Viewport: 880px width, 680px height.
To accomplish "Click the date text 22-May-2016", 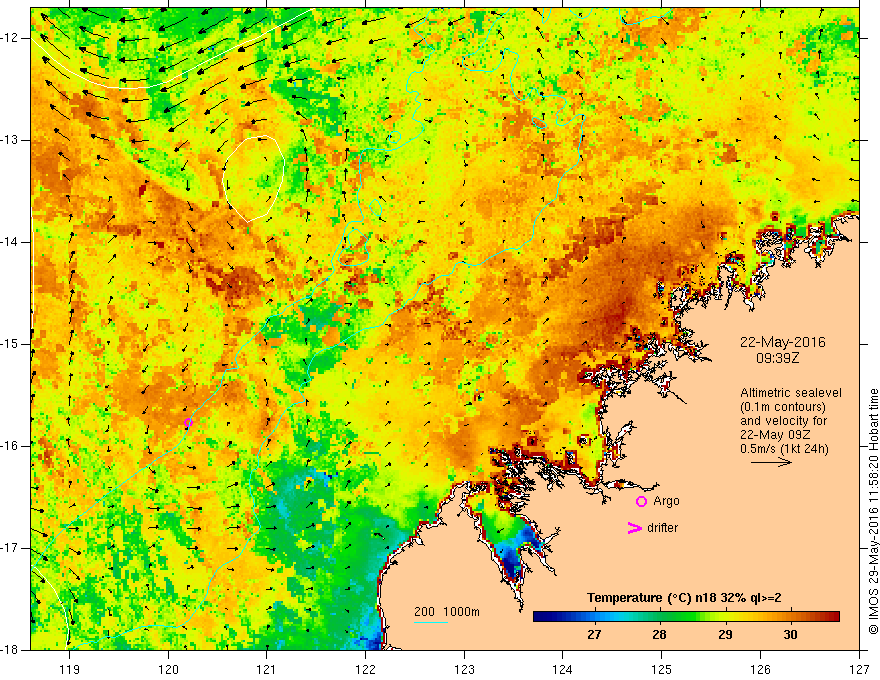I will pyautogui.click(x=783, y=342).
